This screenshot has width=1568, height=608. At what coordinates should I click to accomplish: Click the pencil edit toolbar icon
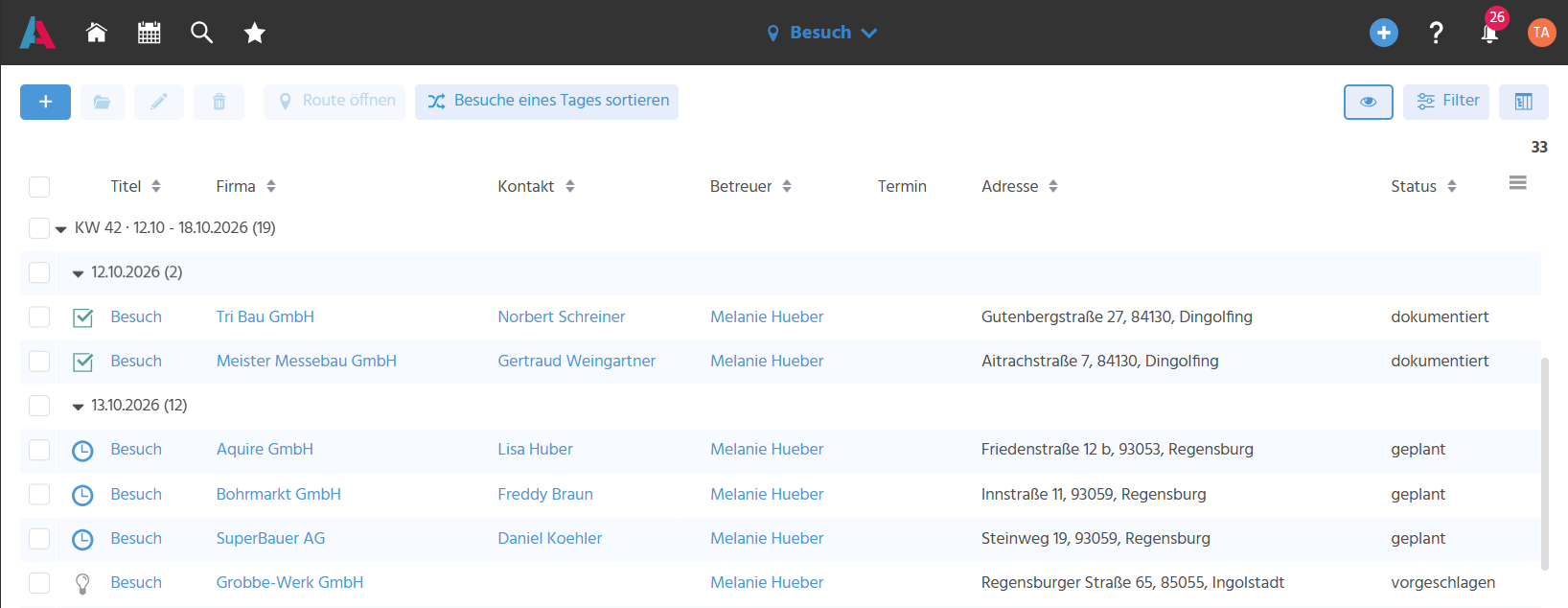point(159,102)
